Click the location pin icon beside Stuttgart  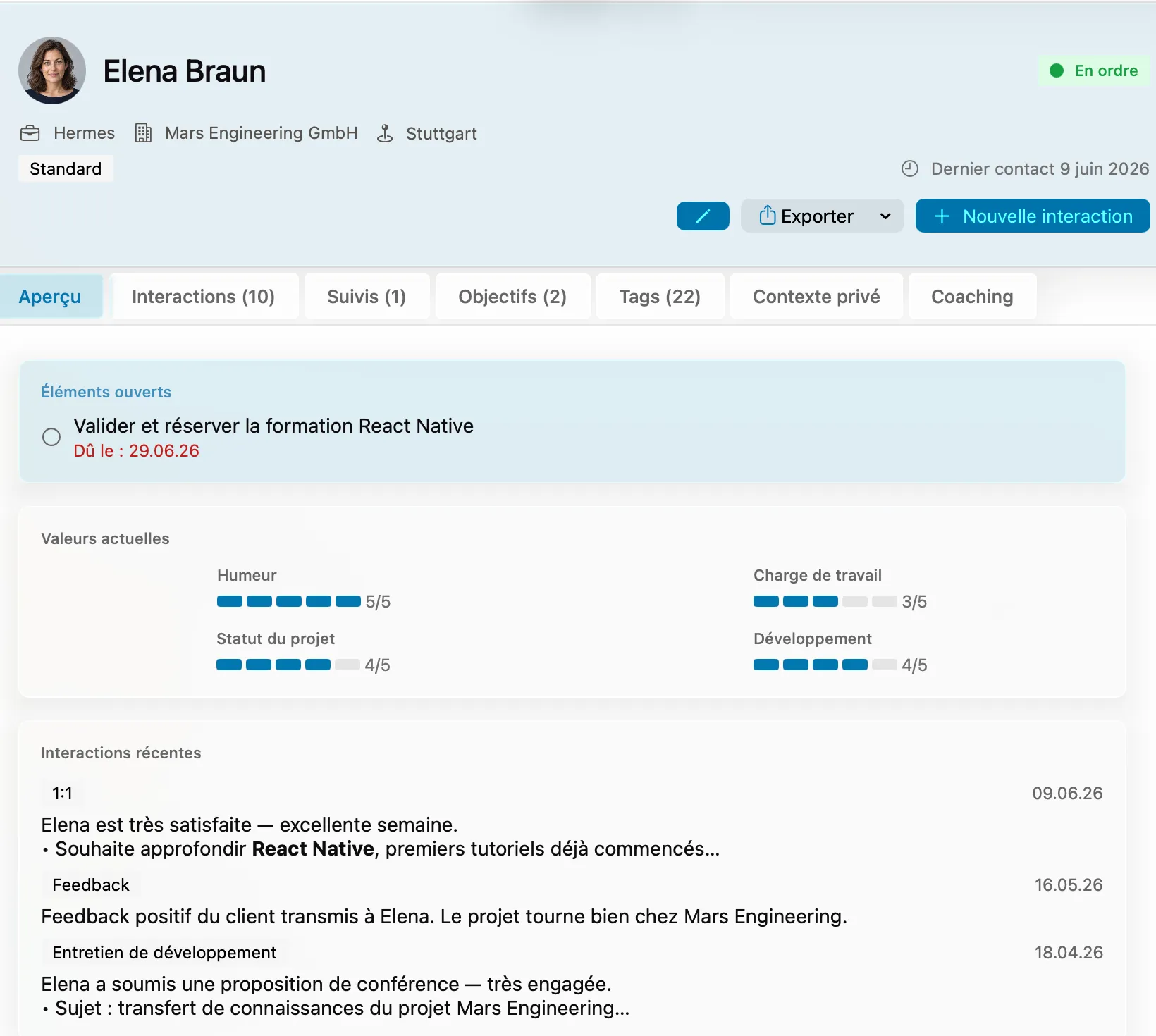[x=385, y=133]
